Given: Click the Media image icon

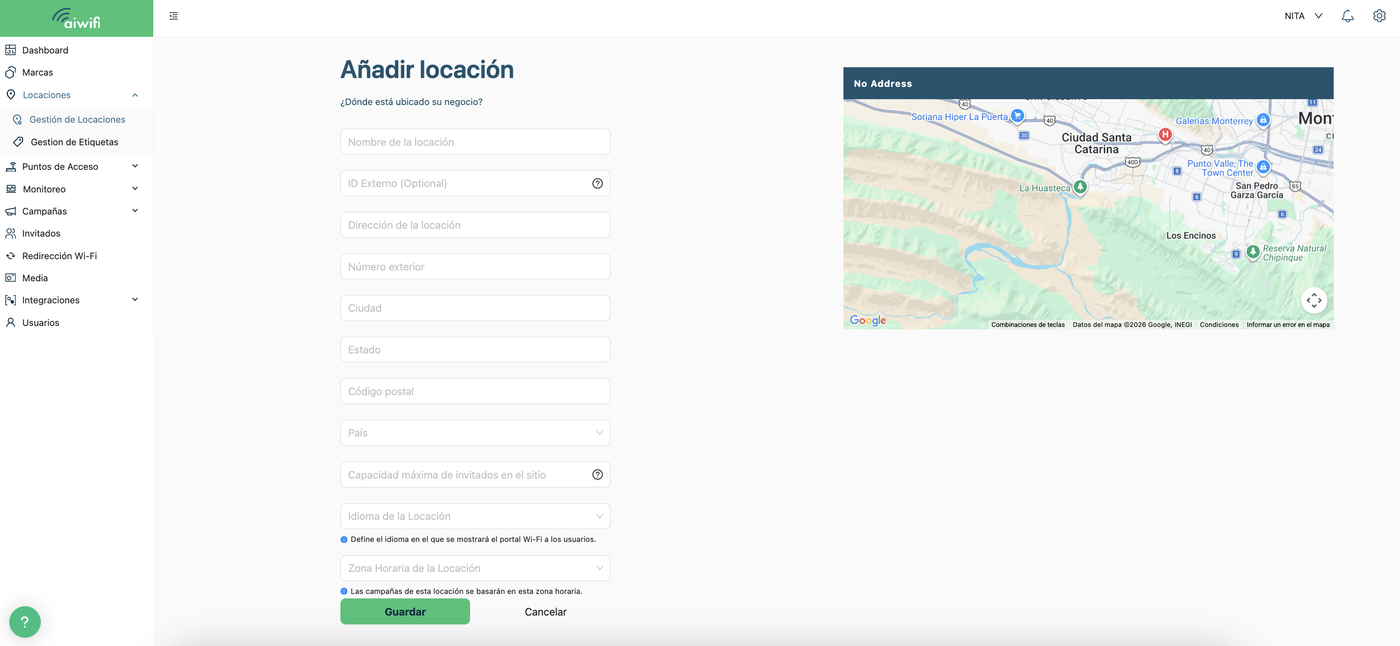Looking at the screenshot, I should pos(11,278).
